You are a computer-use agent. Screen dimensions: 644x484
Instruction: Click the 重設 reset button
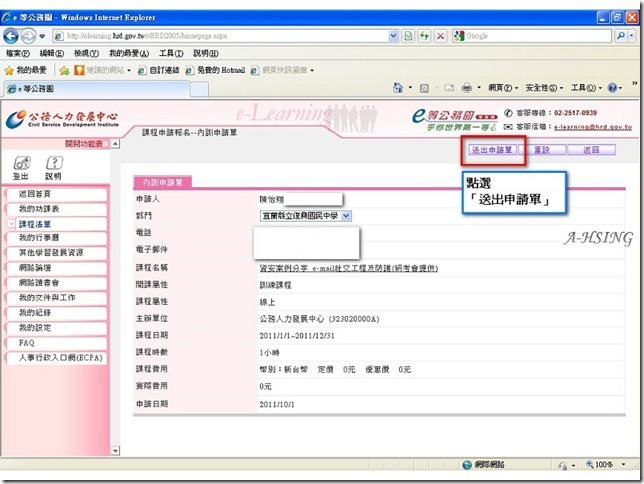(x=541, y=150)
